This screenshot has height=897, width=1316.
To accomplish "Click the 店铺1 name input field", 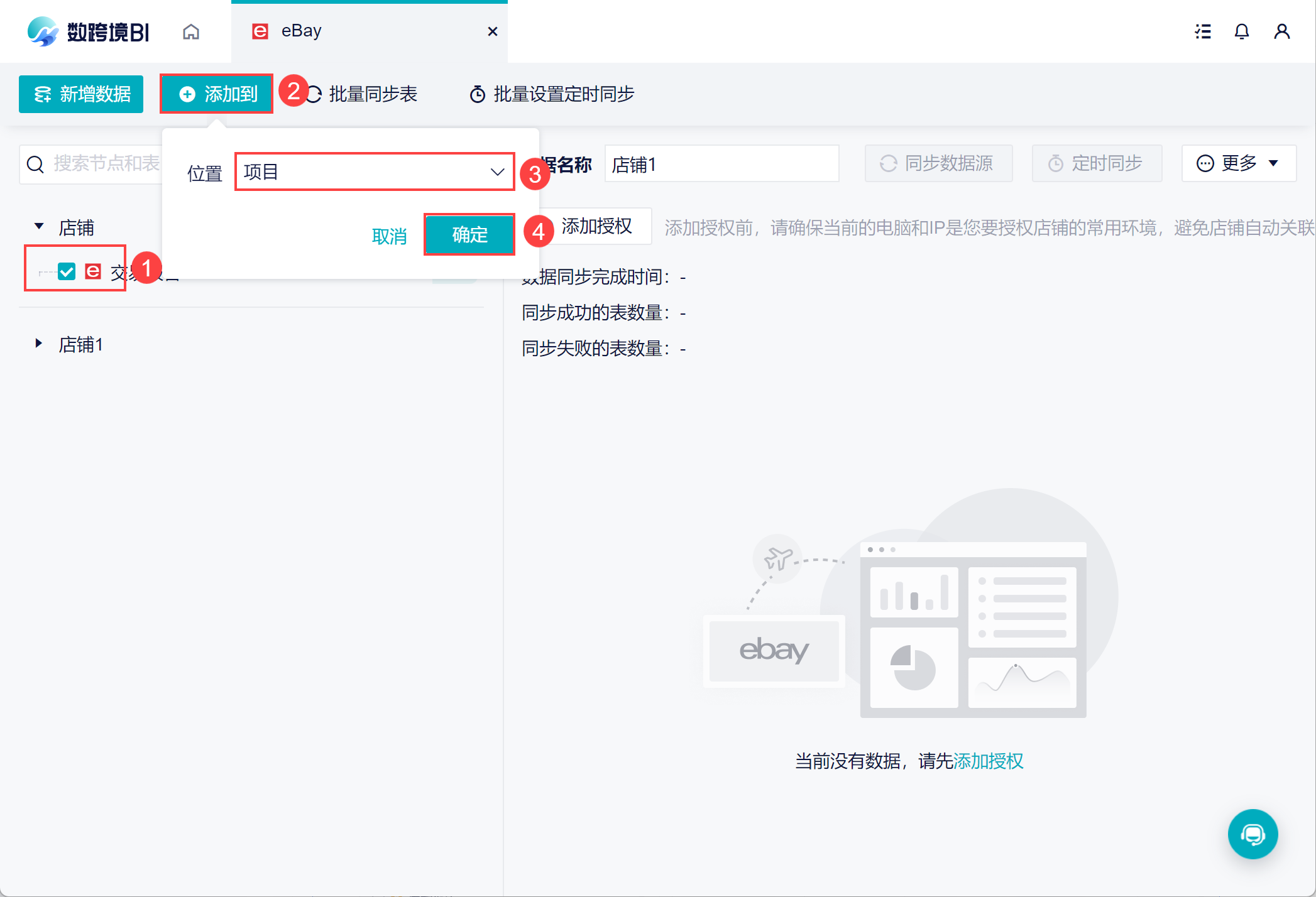I will pyautogui.click(x=721, y=165).
